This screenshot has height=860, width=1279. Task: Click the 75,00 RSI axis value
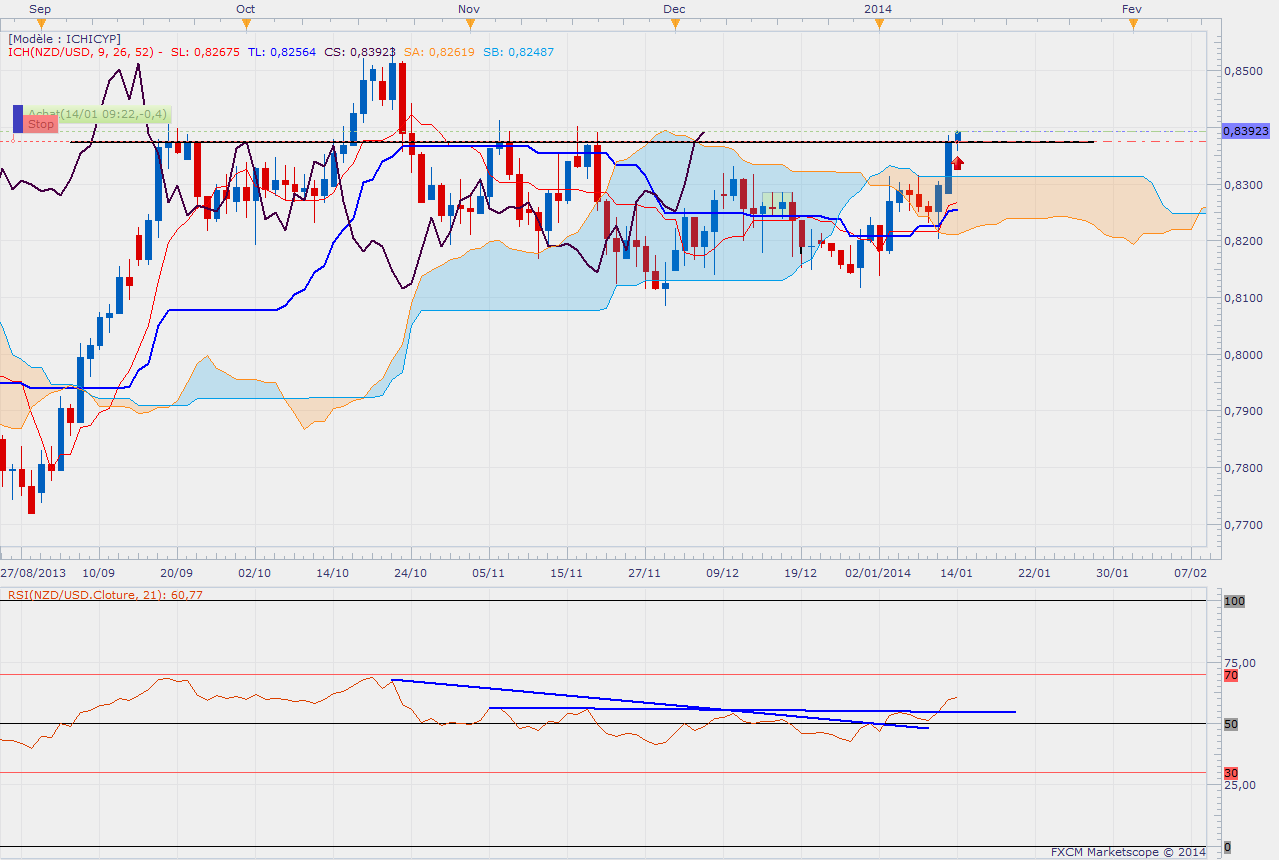(1241, 663)
